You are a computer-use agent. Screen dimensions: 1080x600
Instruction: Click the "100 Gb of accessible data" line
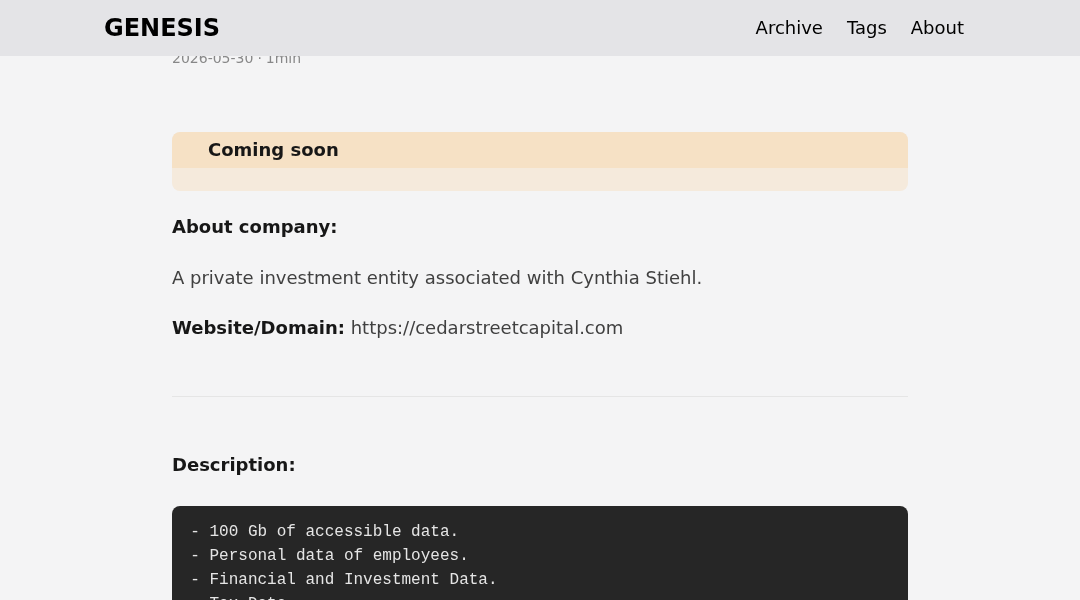click(x=324, y=531)
